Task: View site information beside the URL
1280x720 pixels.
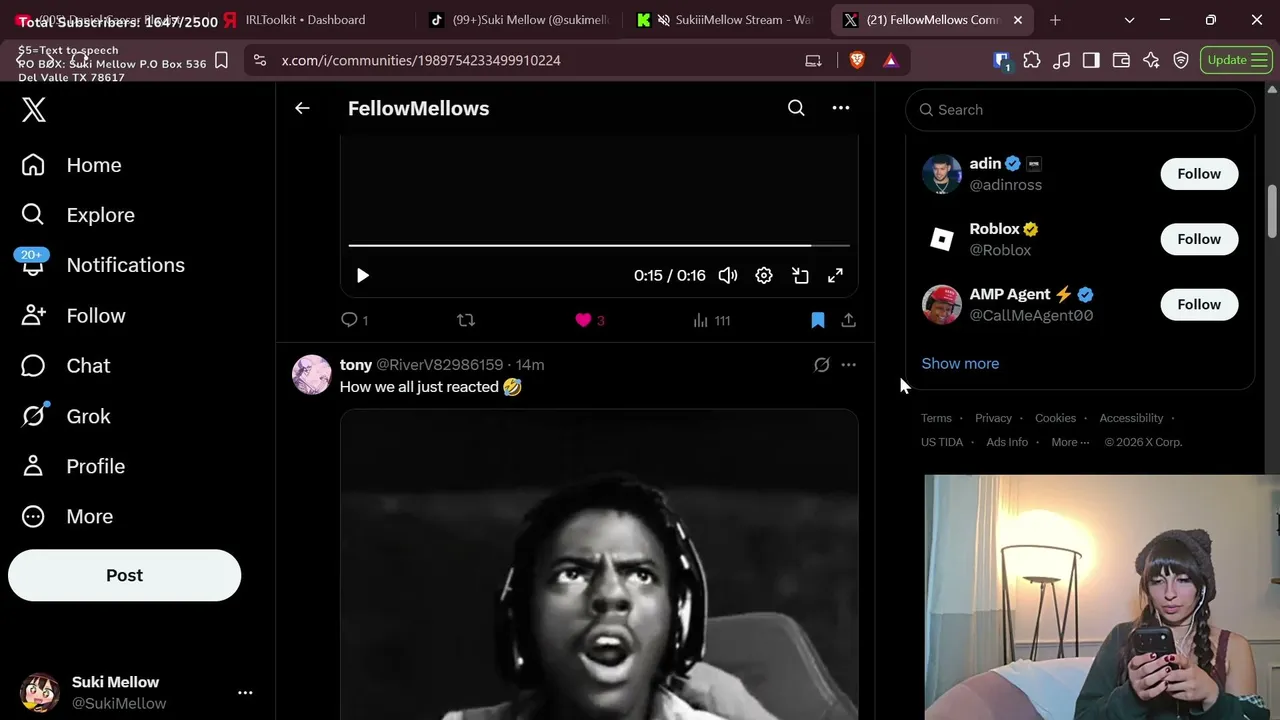Action: tap(260, 60)
